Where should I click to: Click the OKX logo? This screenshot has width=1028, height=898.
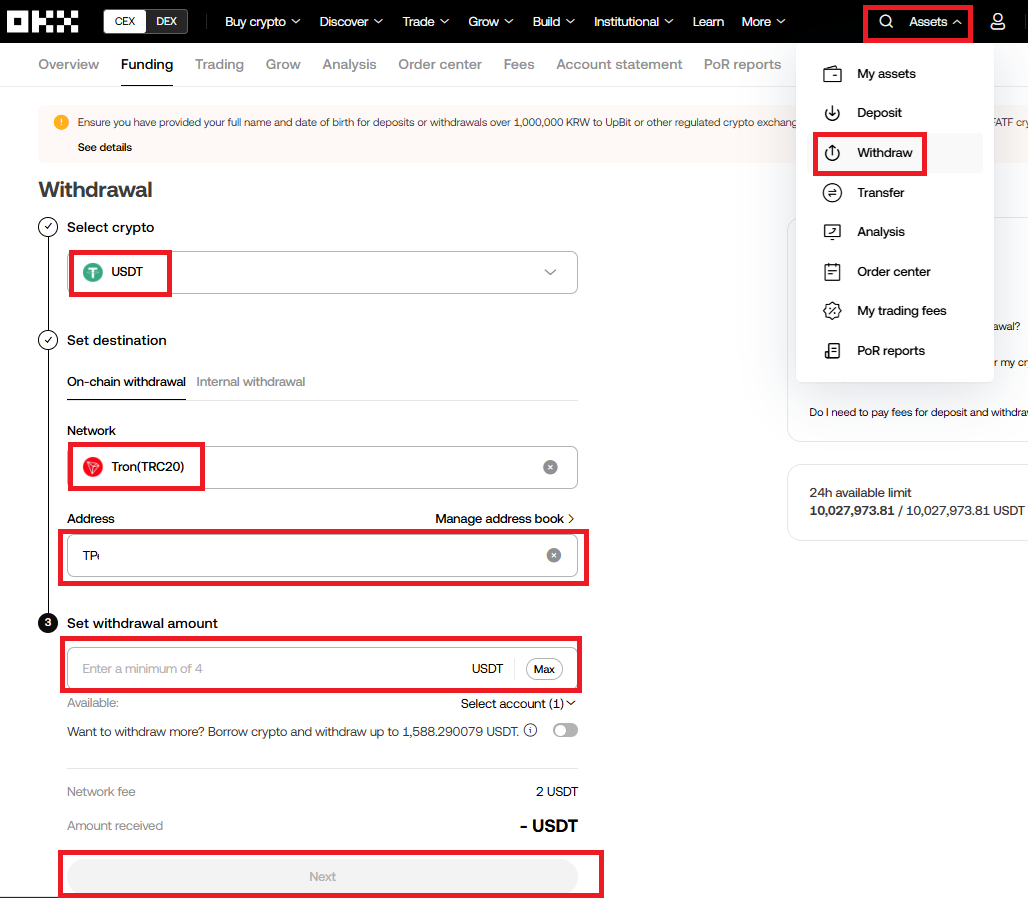point(43,22)
